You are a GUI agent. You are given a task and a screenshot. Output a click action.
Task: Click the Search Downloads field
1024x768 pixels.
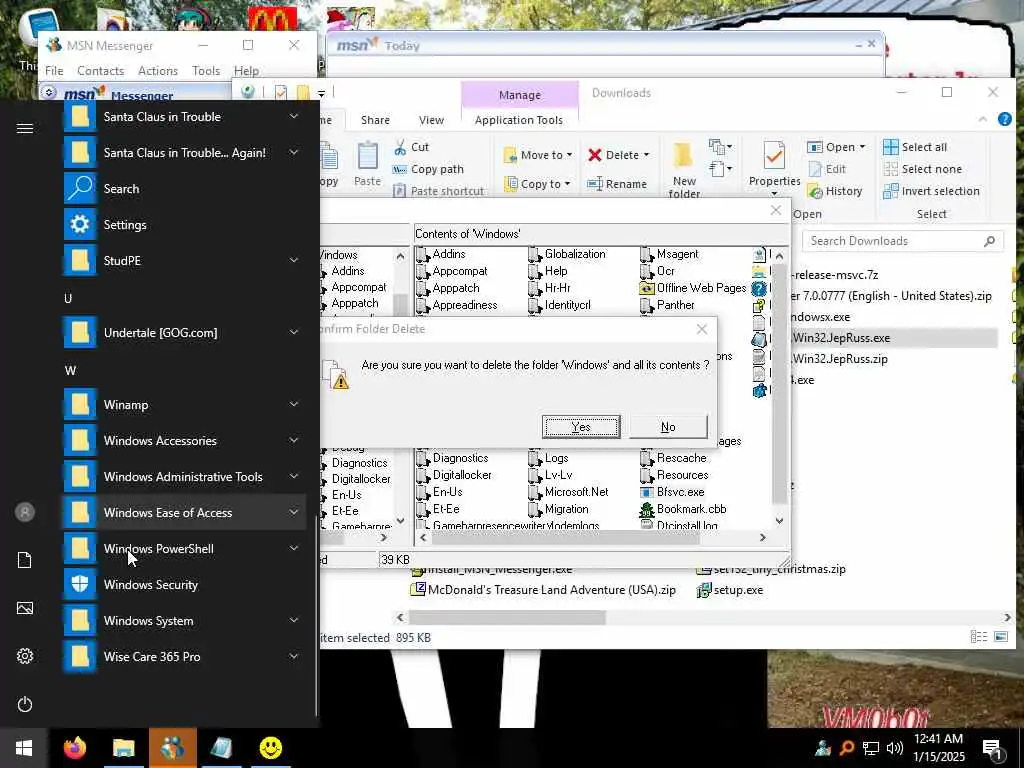tap(903, 241)
